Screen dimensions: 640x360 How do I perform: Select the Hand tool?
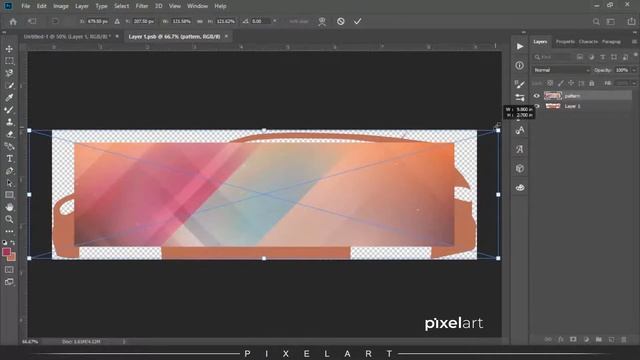click(x=9, y=207)
